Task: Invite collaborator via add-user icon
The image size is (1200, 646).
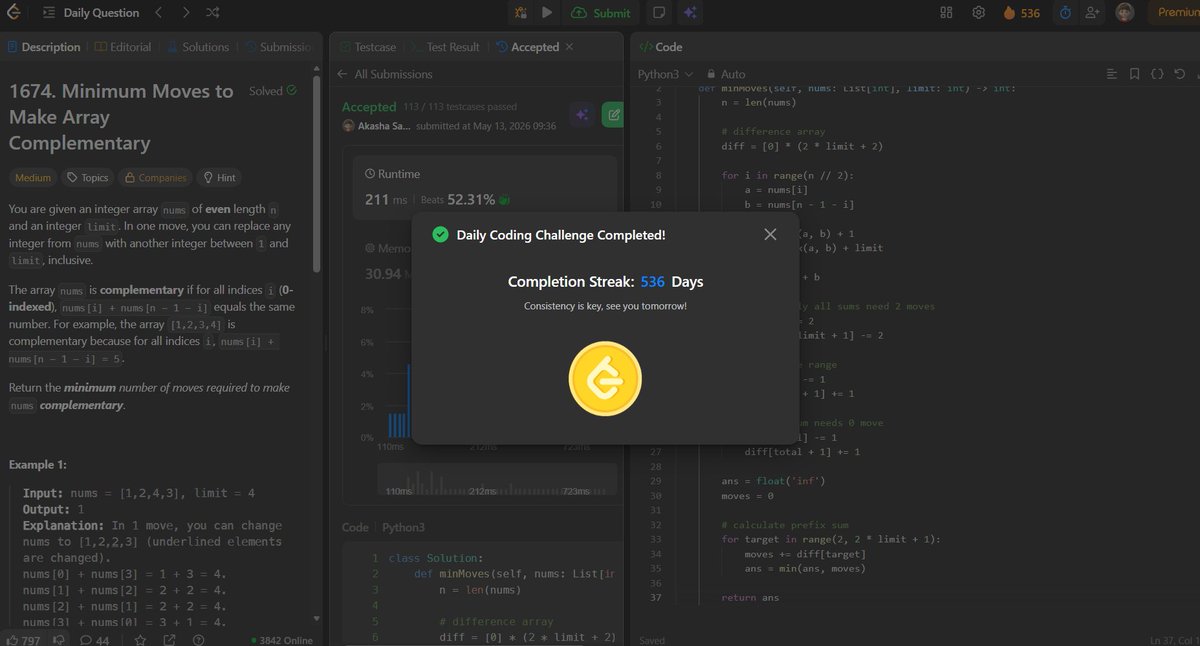Action: pyautogui.click(x=1092, y=13)
